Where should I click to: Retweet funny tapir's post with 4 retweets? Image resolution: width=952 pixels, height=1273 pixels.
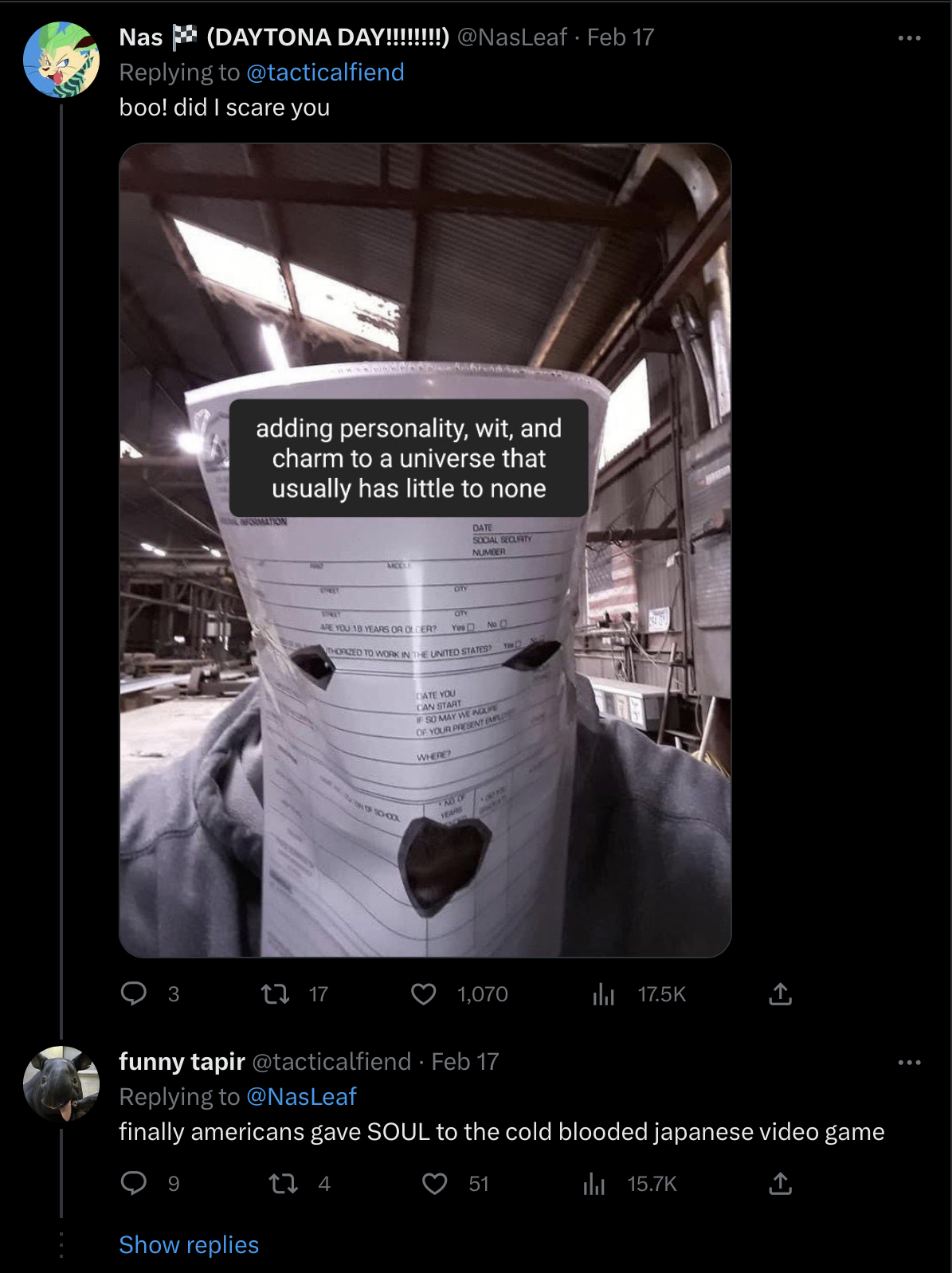[284, 1183]
